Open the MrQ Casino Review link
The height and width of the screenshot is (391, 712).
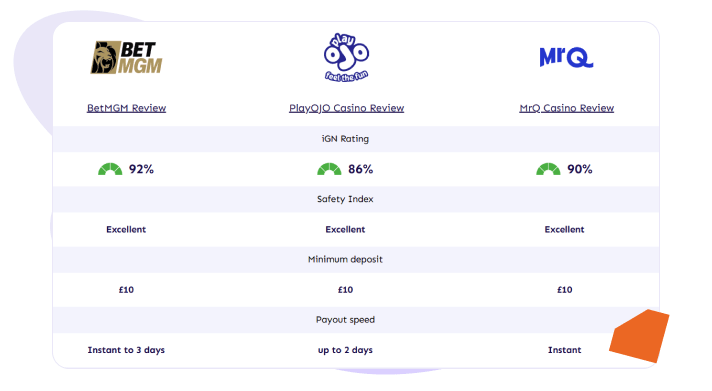coord(567,108)
